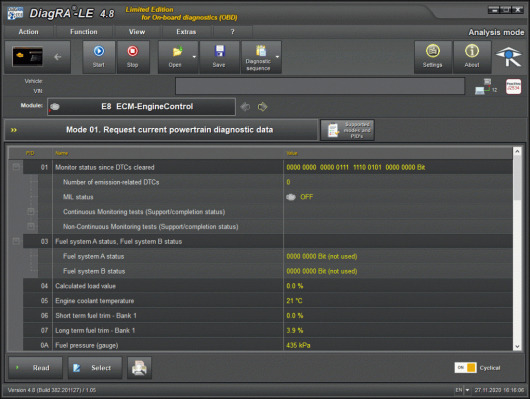
Task: Open the EN language dropdown
Action: tap(467, 390)
